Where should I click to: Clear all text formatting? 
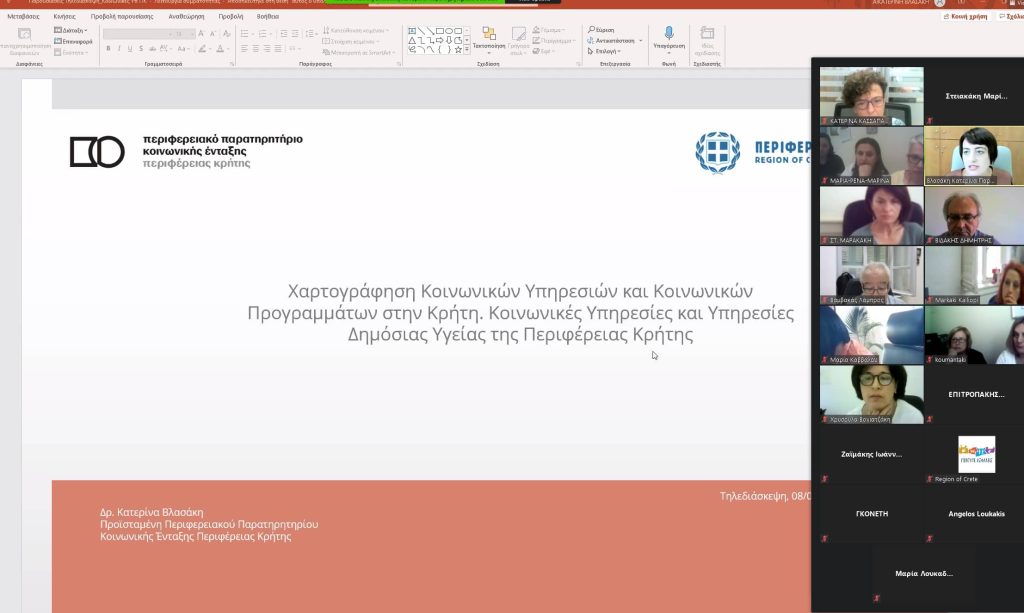point(227,33)
